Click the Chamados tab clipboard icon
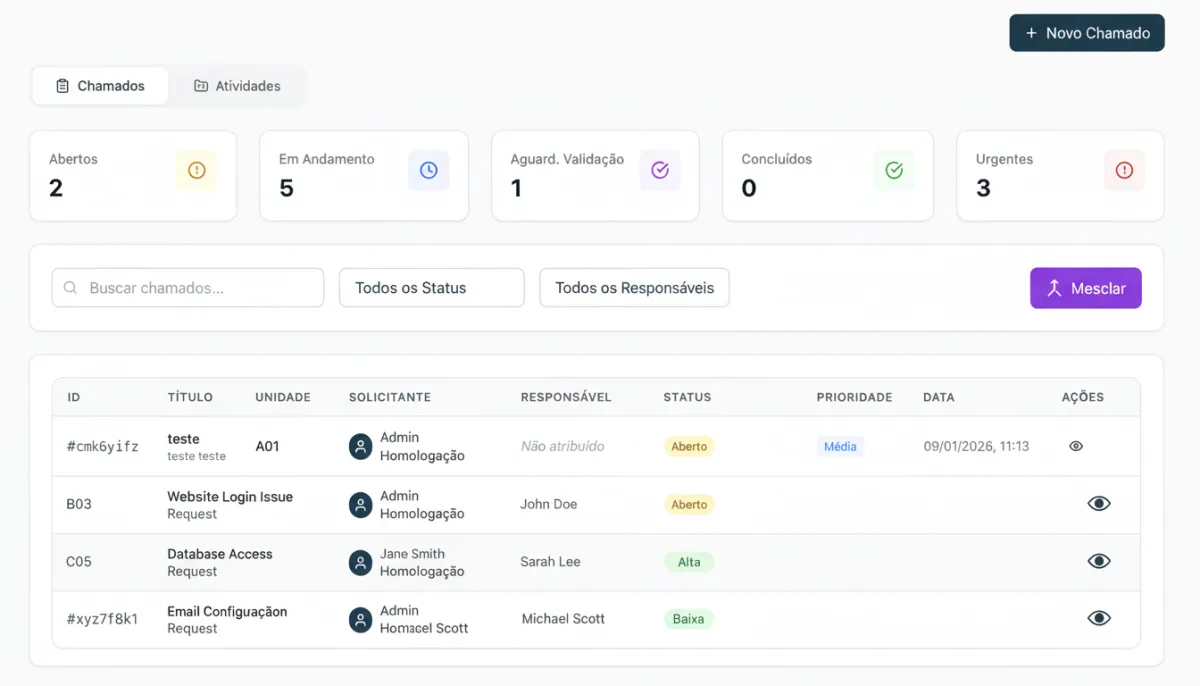The height and width of the screenshot is (686, 1200). pyautogui.click(x=62, y=86)
